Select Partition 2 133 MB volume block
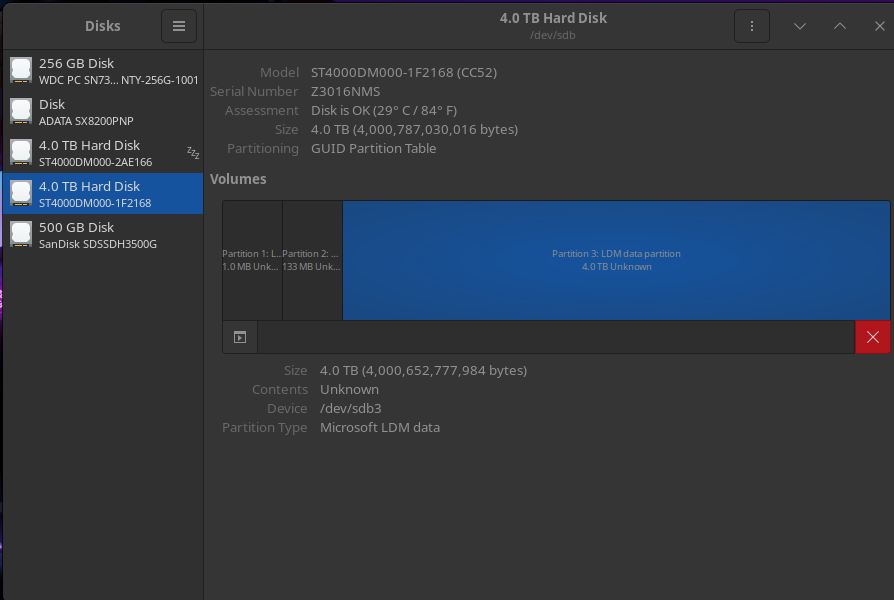This screenshot has height=600, width=894. click(312, 260)
